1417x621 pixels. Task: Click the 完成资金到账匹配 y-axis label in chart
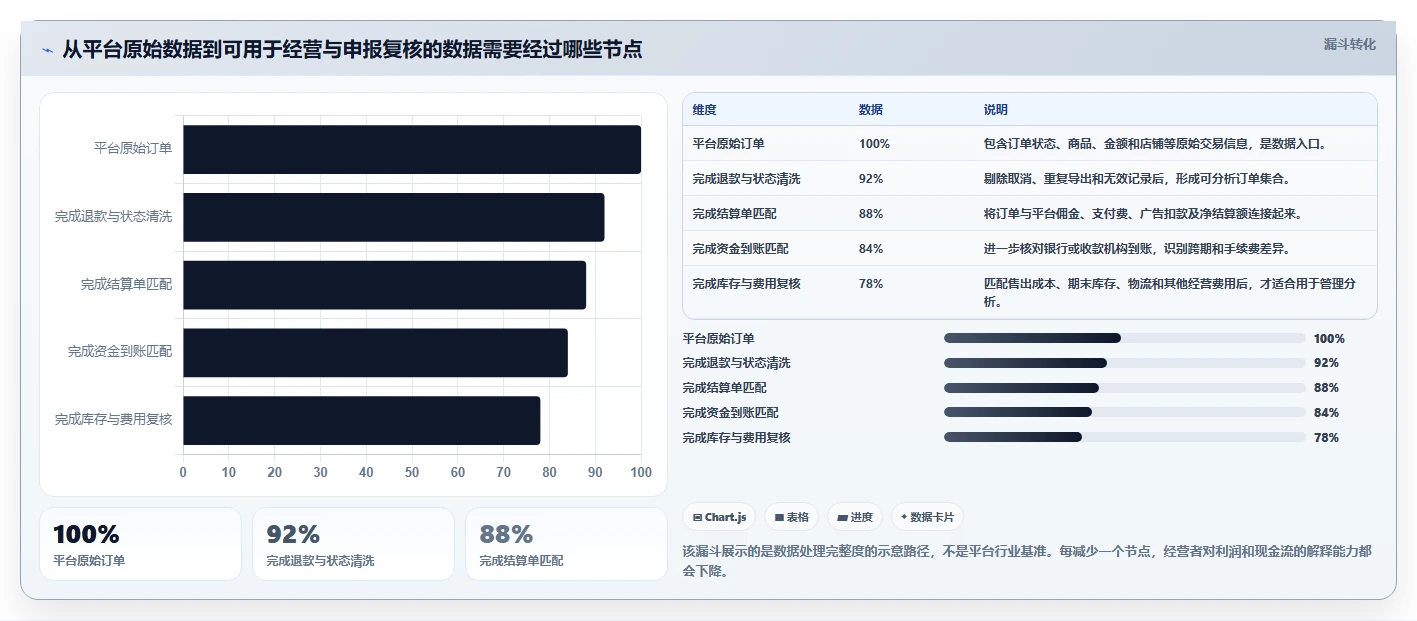120,352
